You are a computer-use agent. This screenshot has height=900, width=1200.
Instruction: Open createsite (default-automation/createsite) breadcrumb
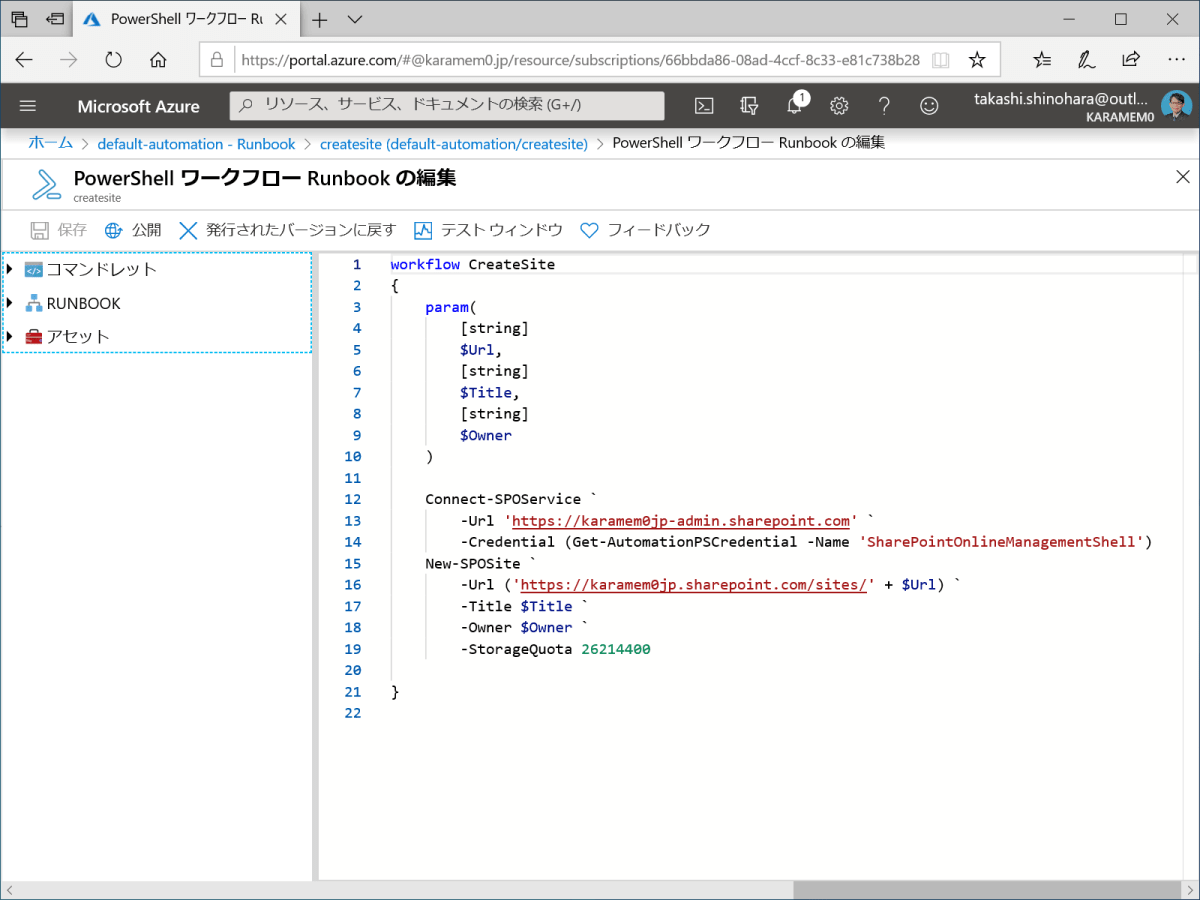point(454,143)
